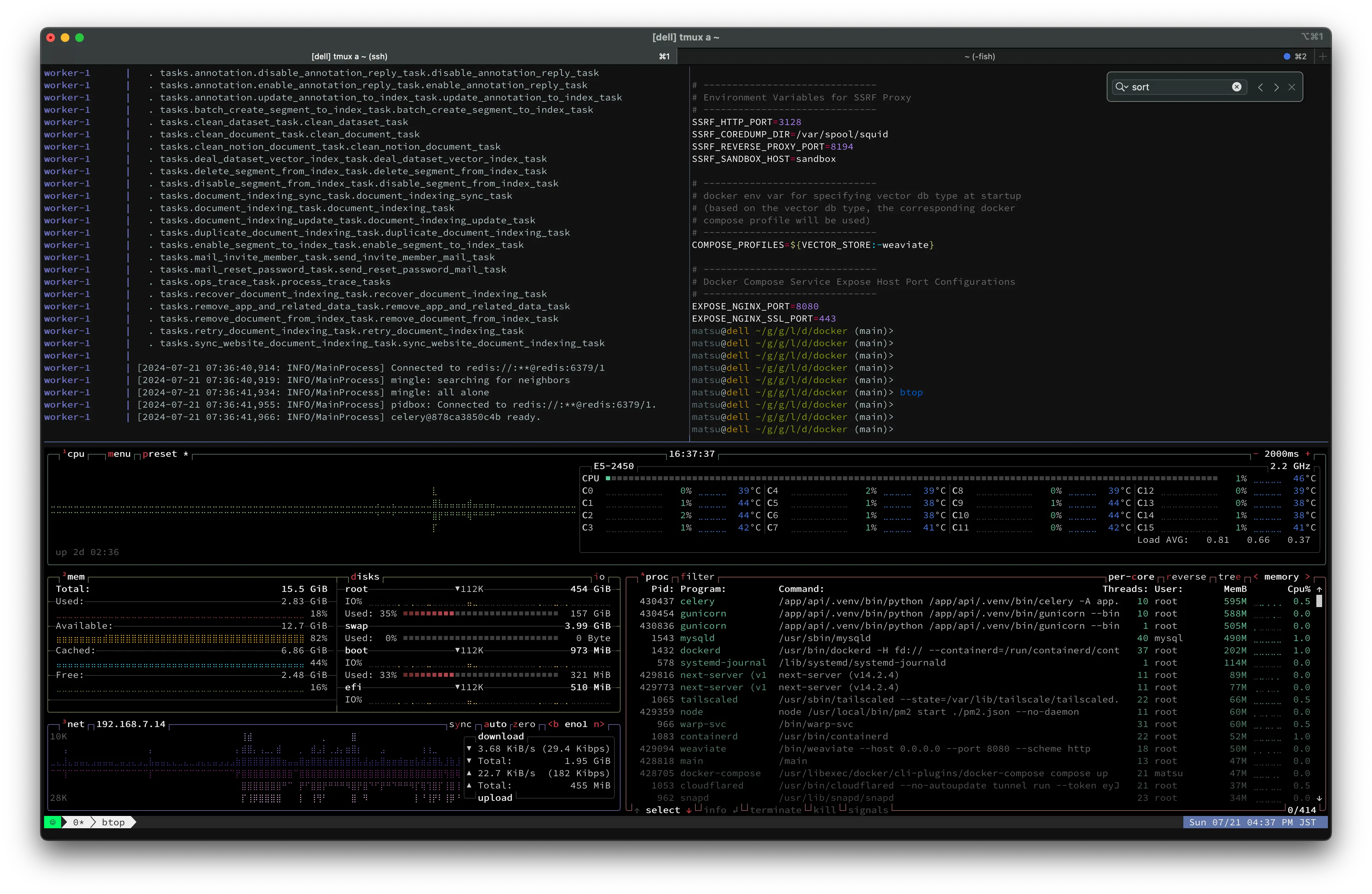Click the process filter field
The height and width of the screenshot is (894, 1372).
697,577
